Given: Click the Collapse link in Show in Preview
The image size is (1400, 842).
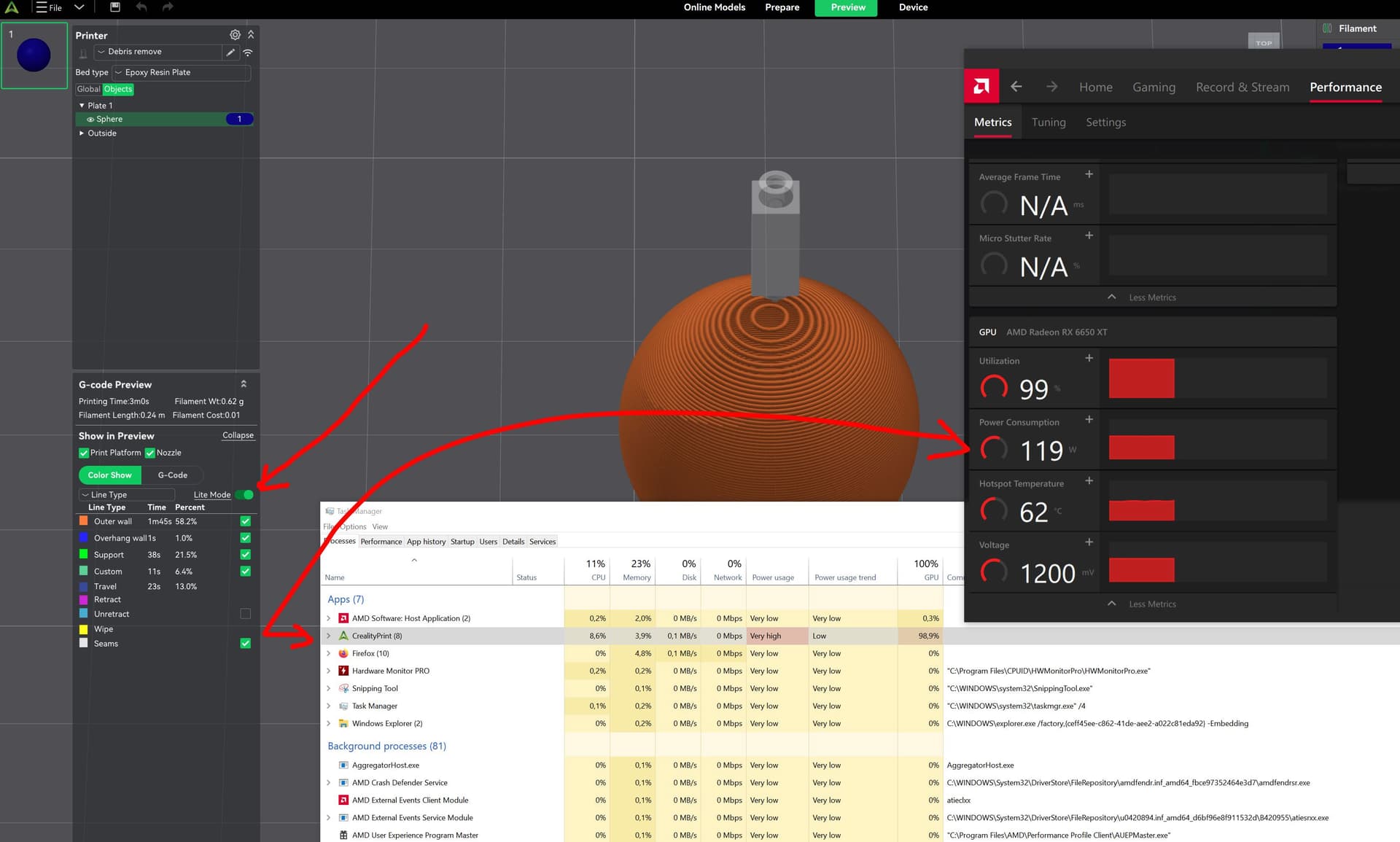Looking at the screenshot, I should tap(238, 435).
